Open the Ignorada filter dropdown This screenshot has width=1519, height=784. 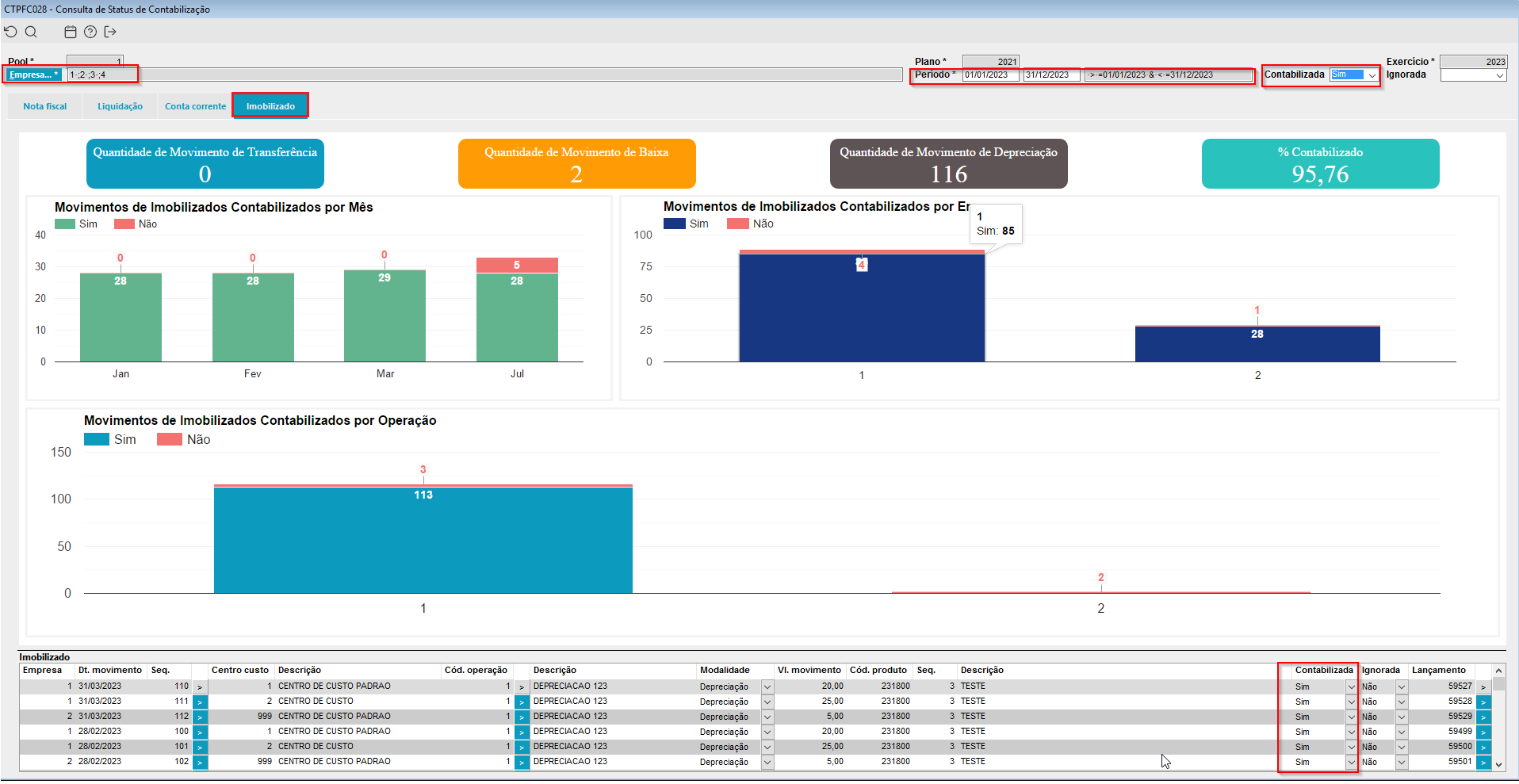coord(1499,76)
